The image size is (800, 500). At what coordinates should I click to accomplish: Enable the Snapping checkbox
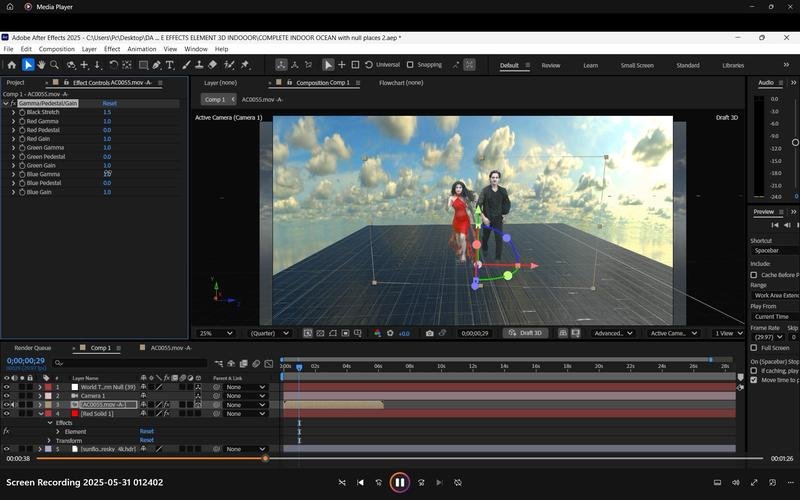(x=410, y=65)
